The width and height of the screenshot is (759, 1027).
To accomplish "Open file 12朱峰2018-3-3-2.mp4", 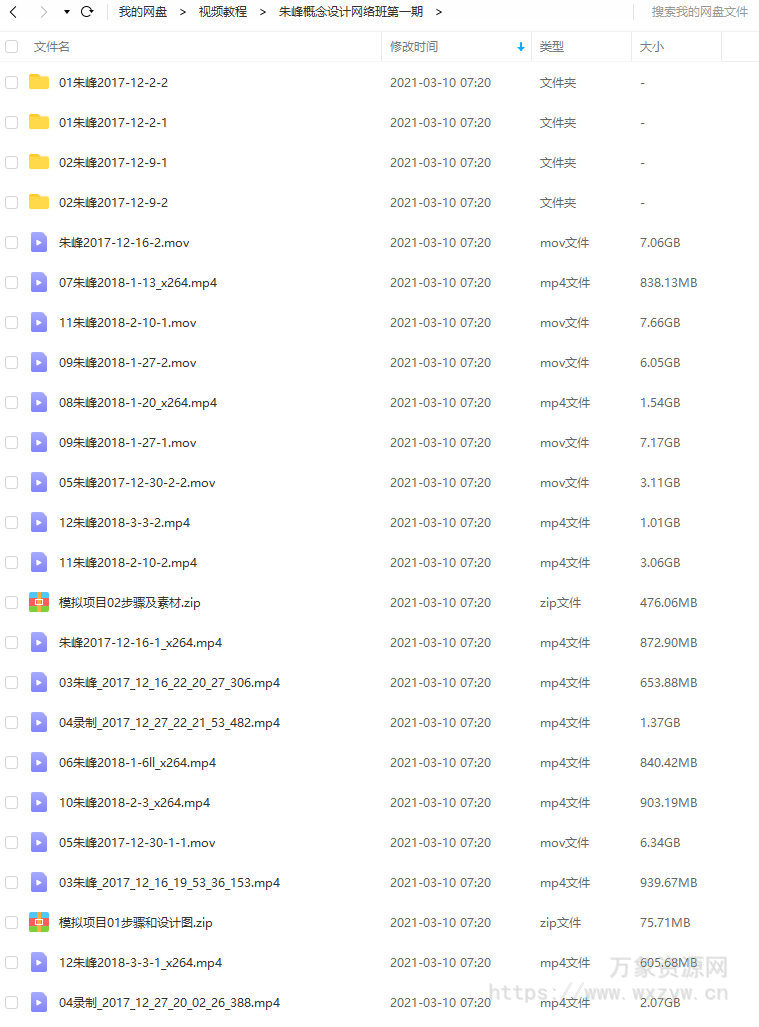I will pyautogui.click(x=124, y=523).
